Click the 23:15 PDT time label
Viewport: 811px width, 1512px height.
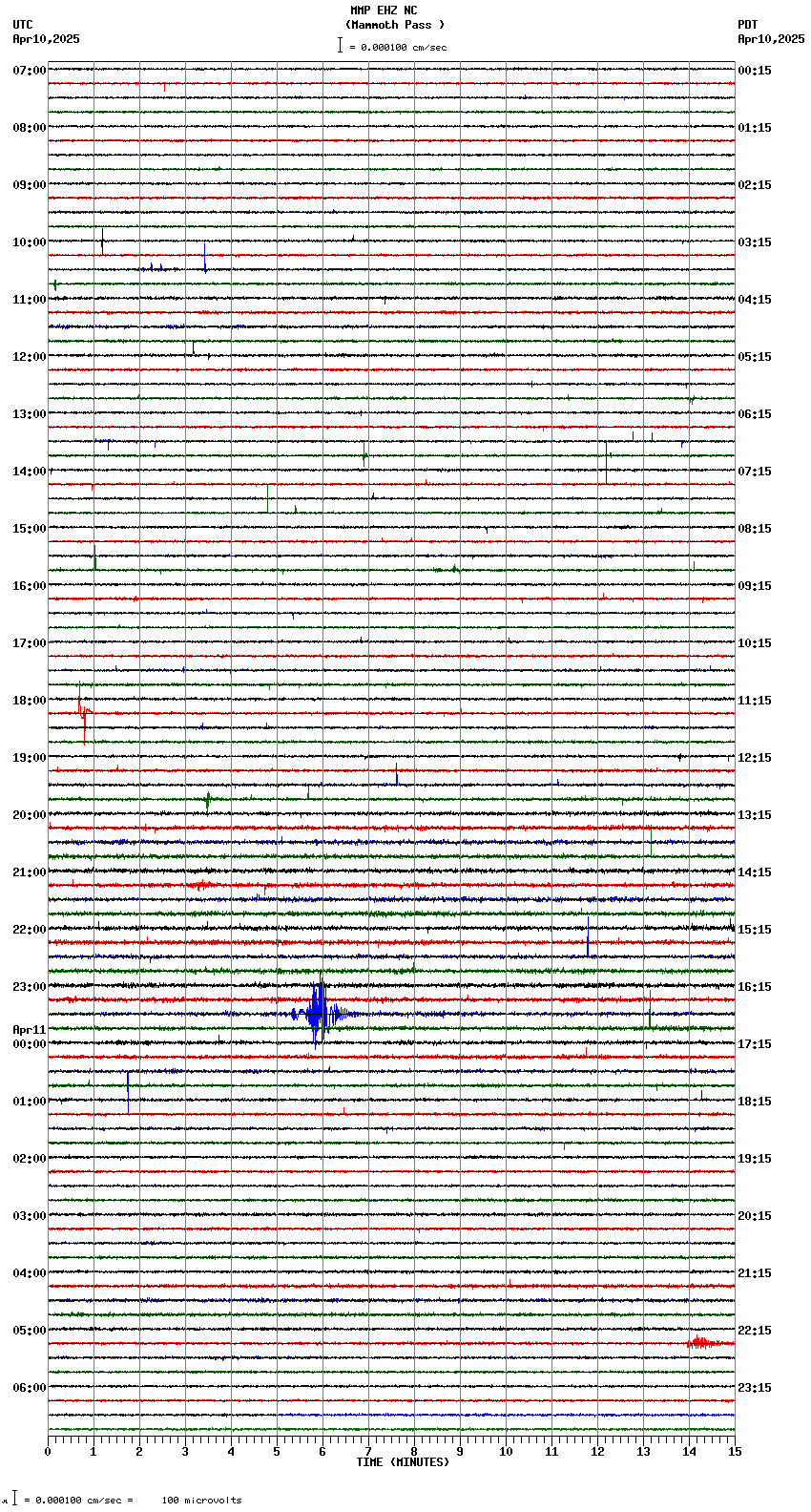pos(755,1388)
